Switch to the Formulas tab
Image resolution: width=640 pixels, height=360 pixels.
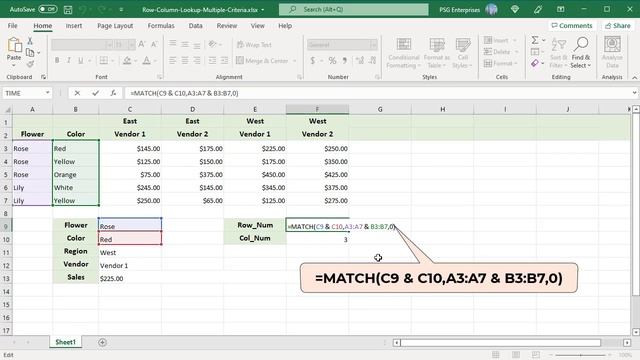(161, 26)
